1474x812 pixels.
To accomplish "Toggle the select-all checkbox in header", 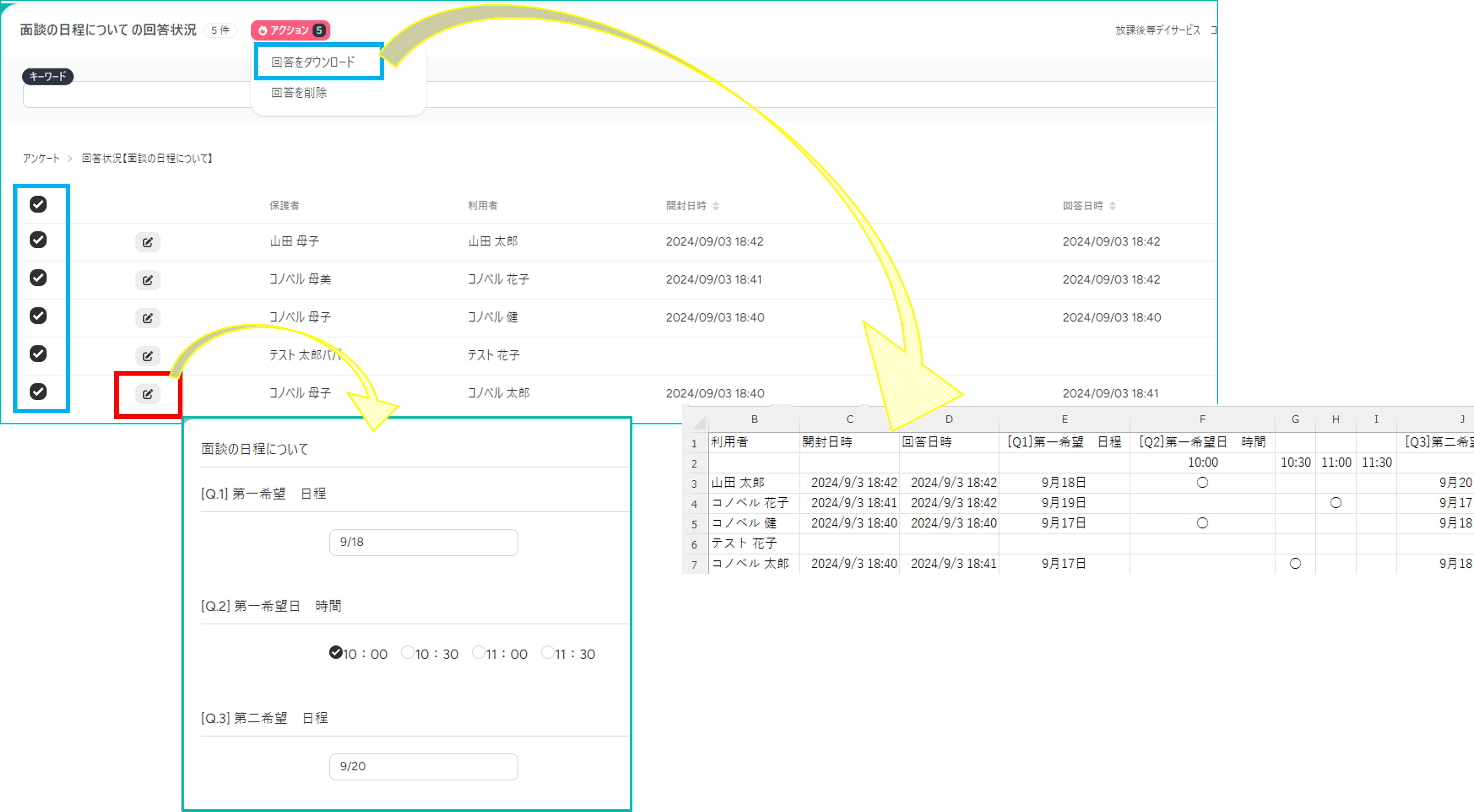I will pos(38,204).
